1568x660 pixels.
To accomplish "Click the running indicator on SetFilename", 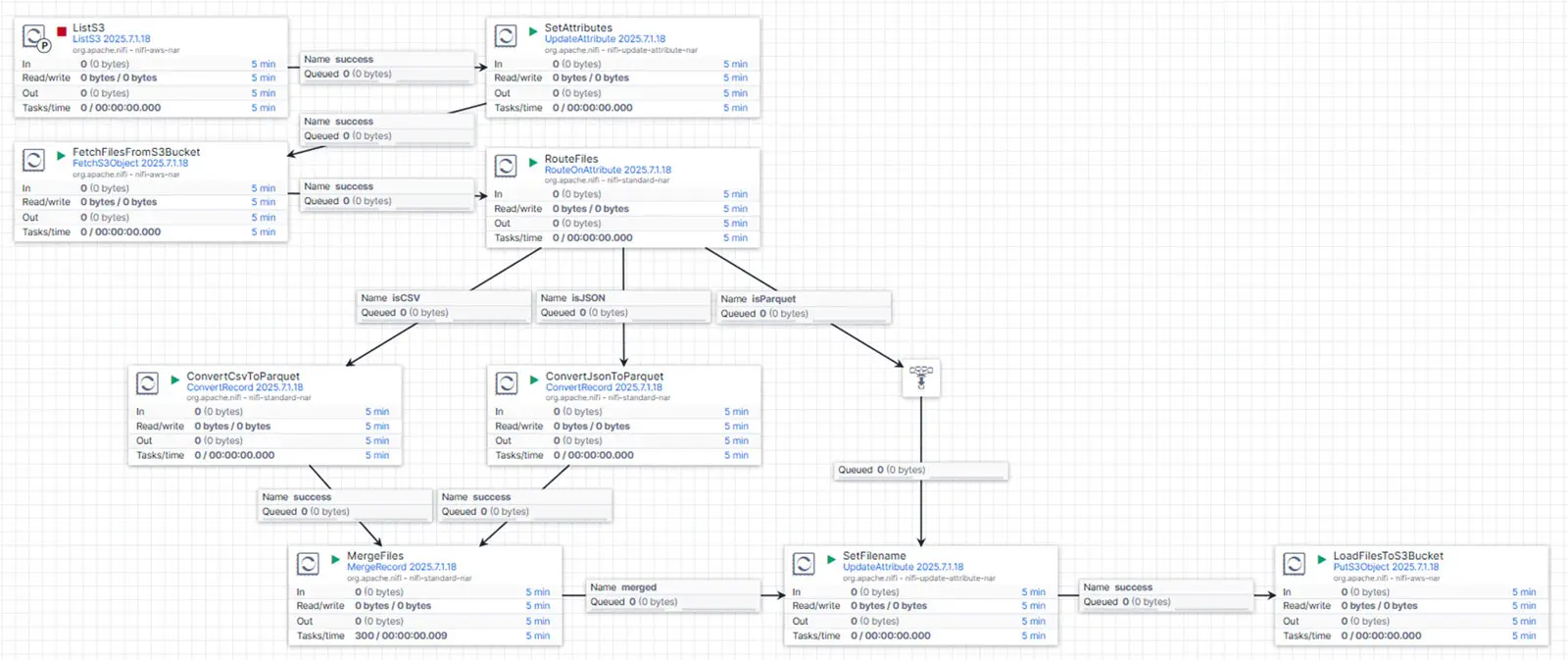I will click(831, 559).
